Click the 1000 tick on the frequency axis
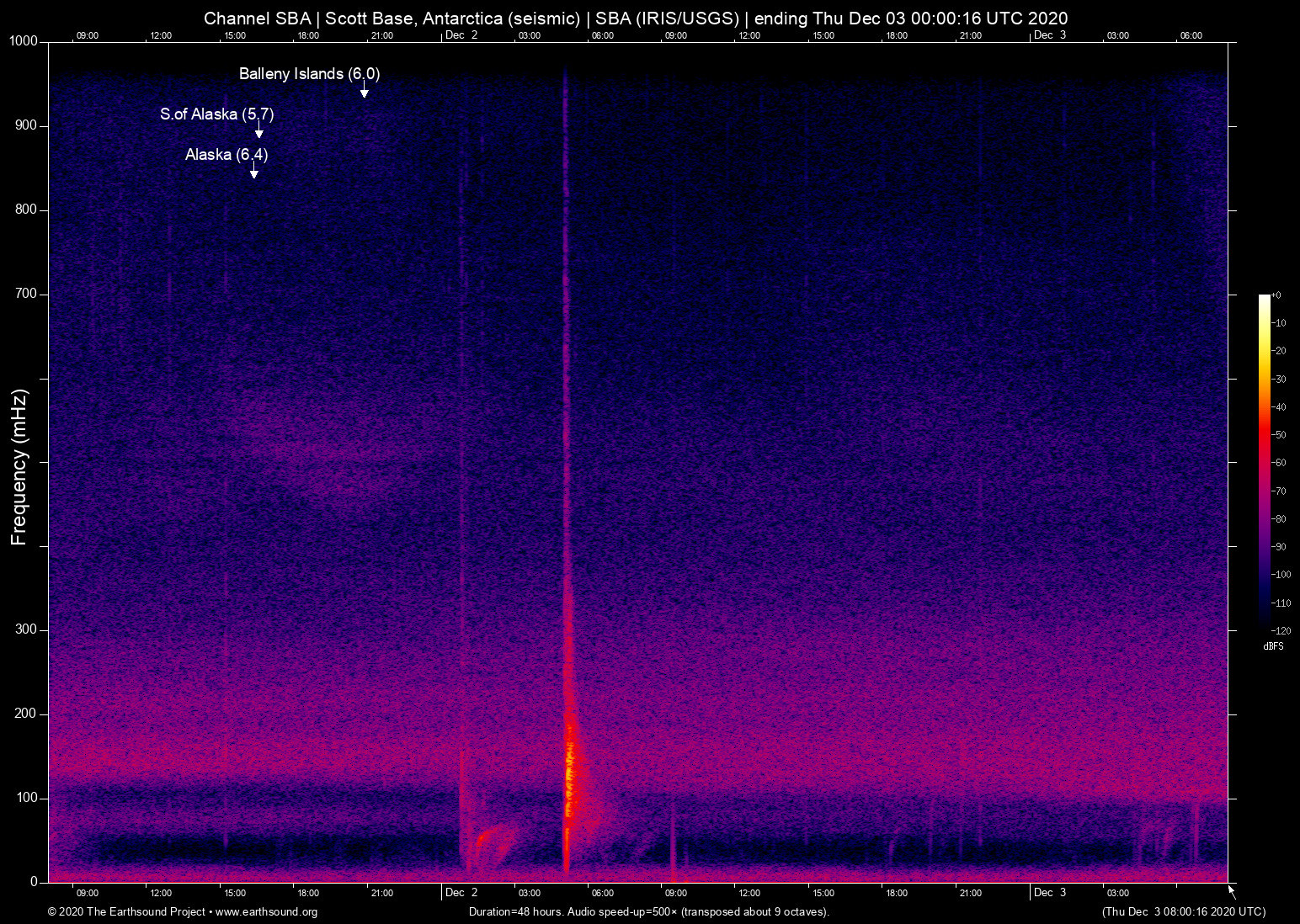 click(x=24, y=41)
